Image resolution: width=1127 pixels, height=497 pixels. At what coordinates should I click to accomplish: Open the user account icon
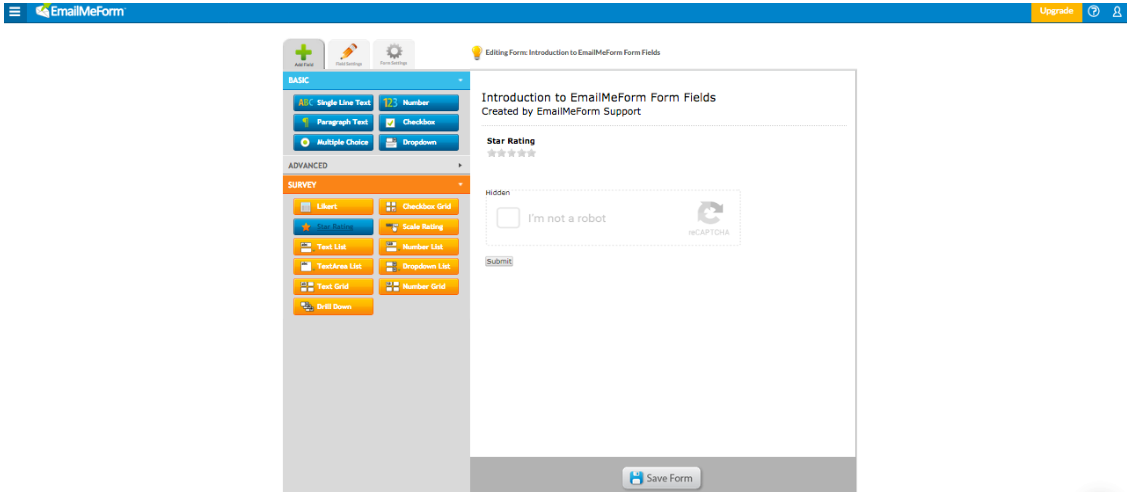(1116, 12)
